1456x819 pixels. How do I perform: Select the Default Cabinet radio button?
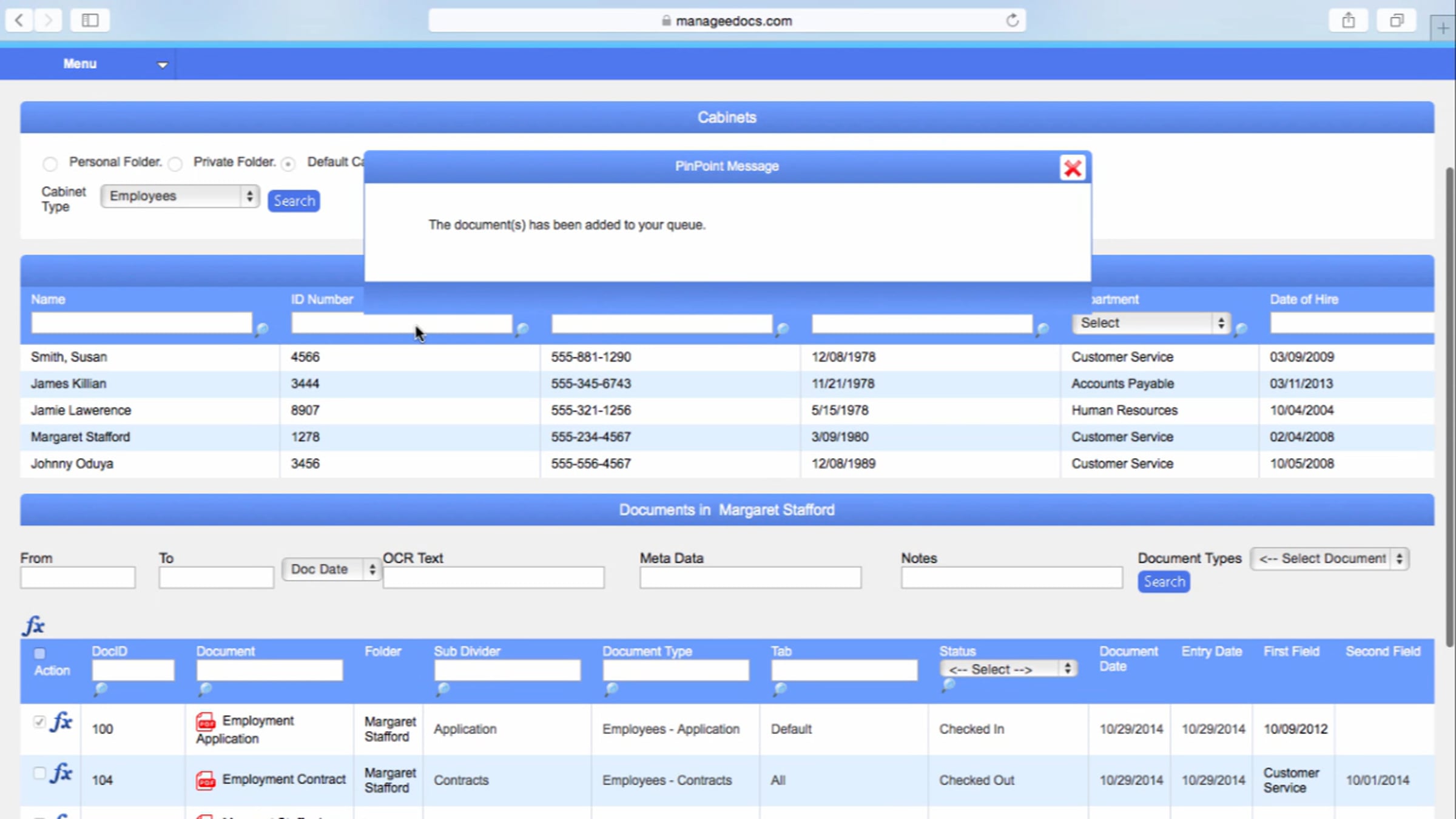click(288, 164)
